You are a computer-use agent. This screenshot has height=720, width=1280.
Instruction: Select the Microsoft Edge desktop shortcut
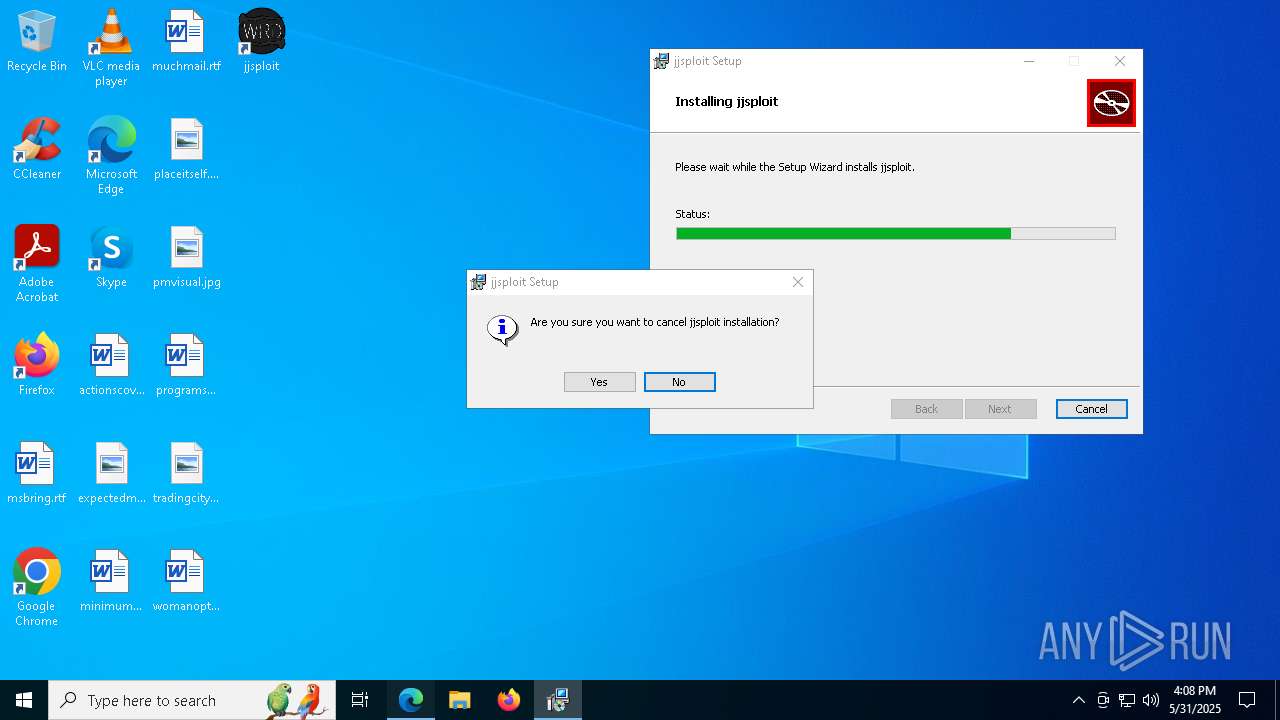[111, 156]
